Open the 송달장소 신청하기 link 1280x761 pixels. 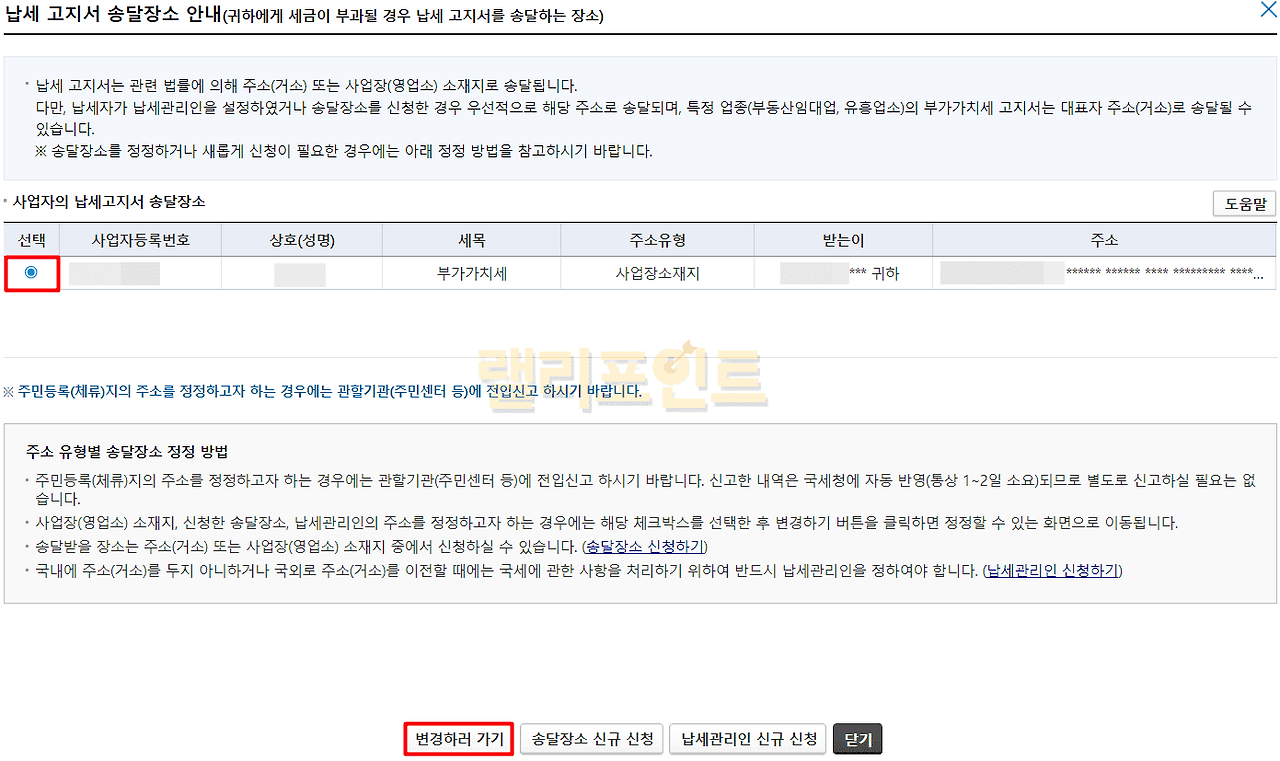pos(645,546)
